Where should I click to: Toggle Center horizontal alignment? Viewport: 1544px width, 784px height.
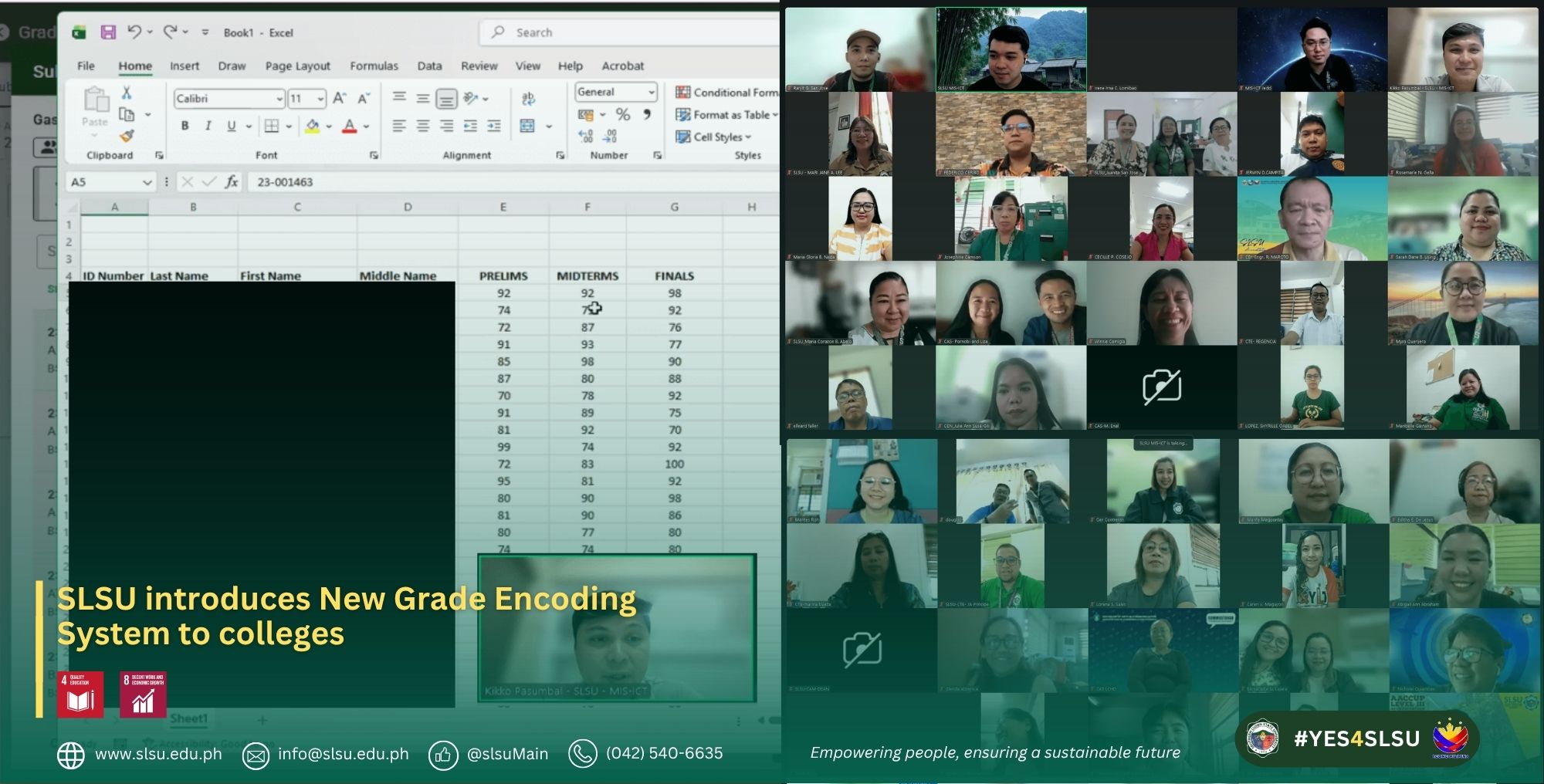[423, 126]
